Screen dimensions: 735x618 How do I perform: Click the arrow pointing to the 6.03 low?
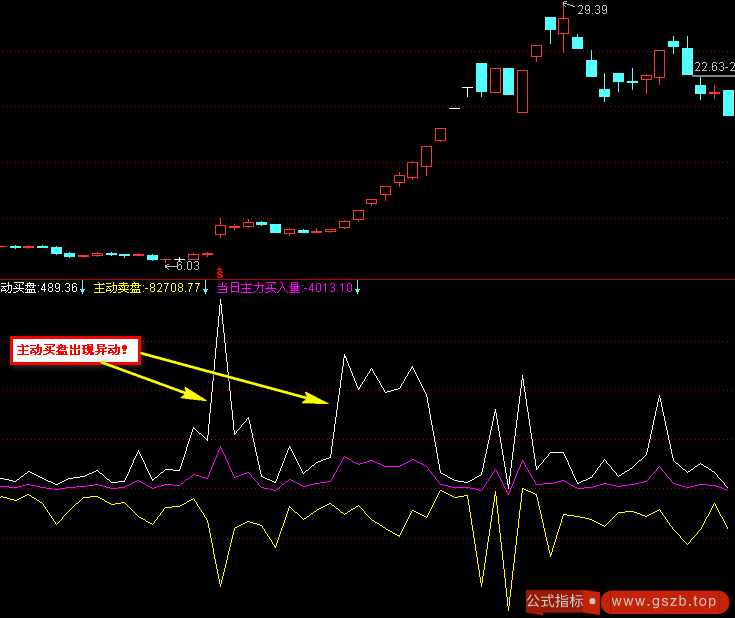pos(170,266)
